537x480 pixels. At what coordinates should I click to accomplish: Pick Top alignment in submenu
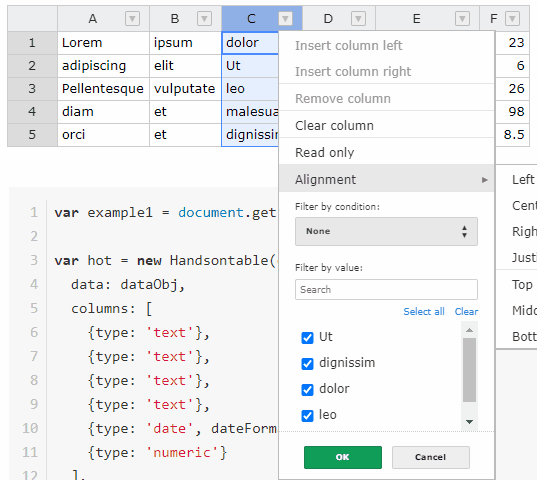click(516, 285)
